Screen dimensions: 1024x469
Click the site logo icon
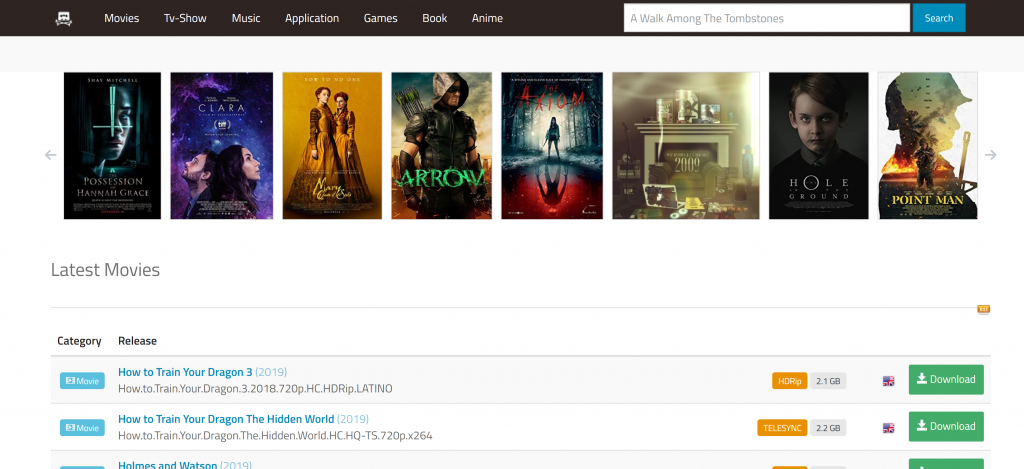pyautogui.click(x=63, y=18)
